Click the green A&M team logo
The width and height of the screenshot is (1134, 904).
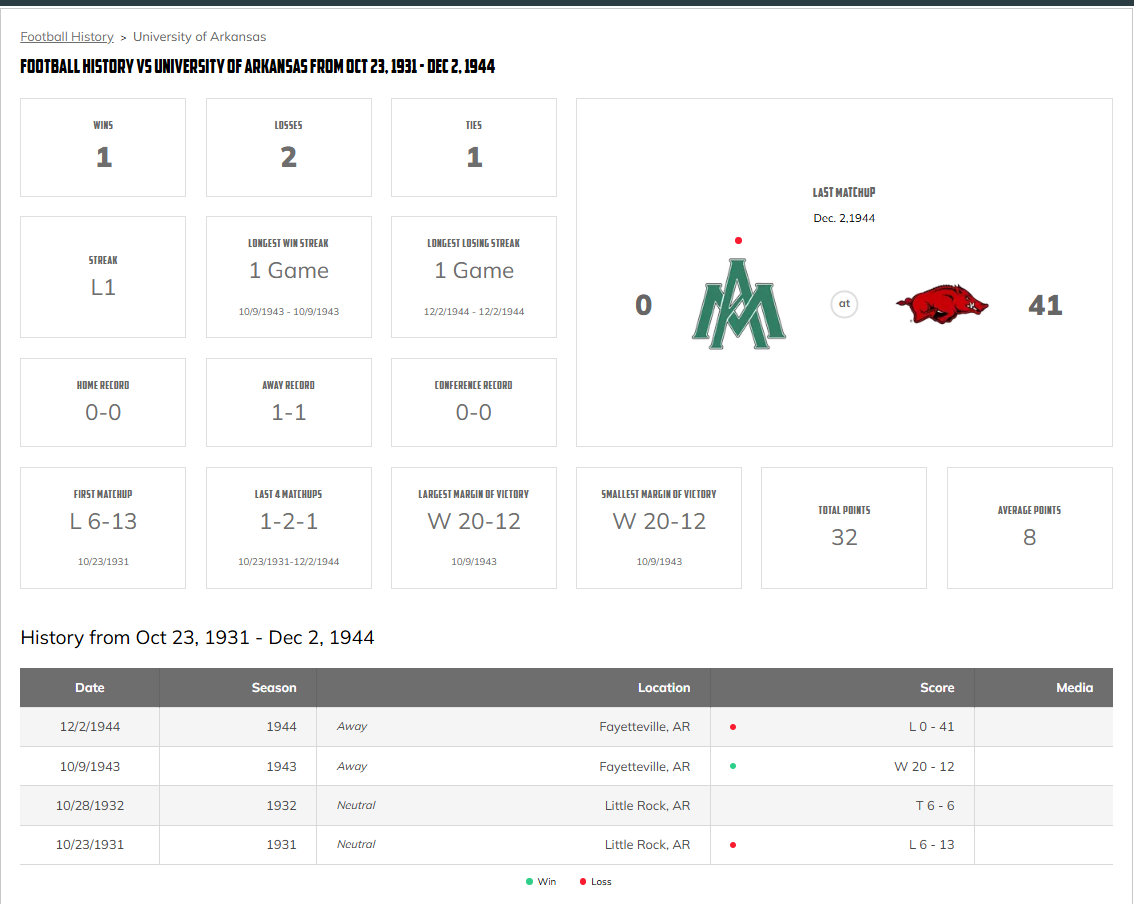click(x=738, y=304)
